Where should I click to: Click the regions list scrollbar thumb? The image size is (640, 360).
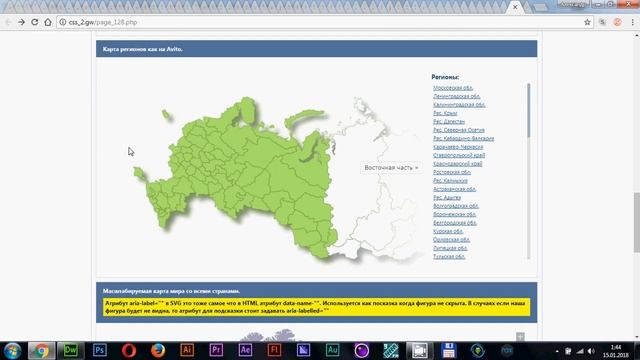click(529, 110)
